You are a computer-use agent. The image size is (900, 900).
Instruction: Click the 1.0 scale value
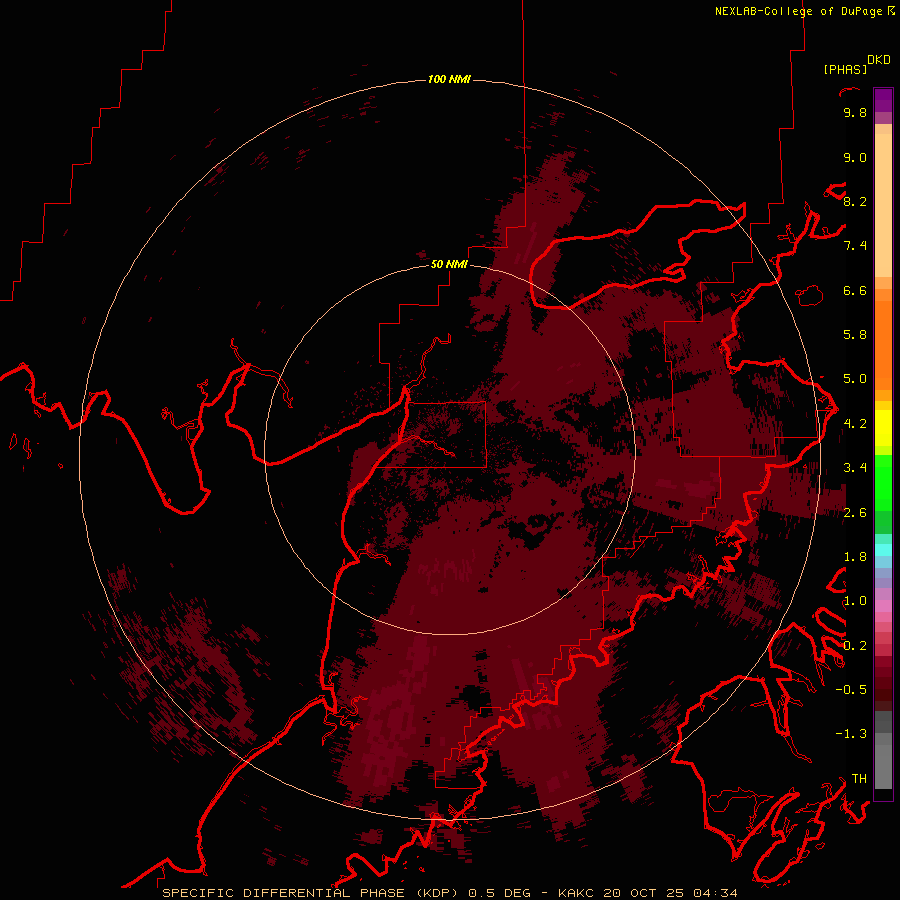tap(855, 601)
